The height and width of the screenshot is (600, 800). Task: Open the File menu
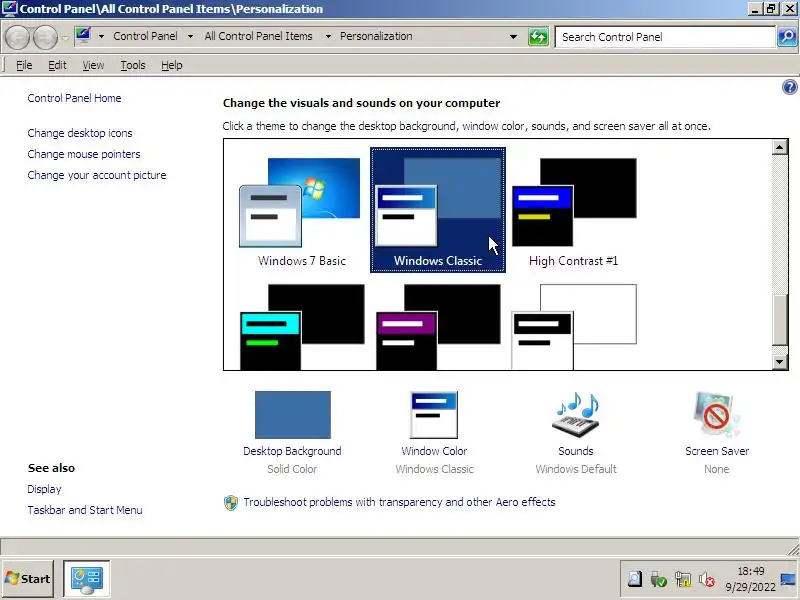[24, 65]
